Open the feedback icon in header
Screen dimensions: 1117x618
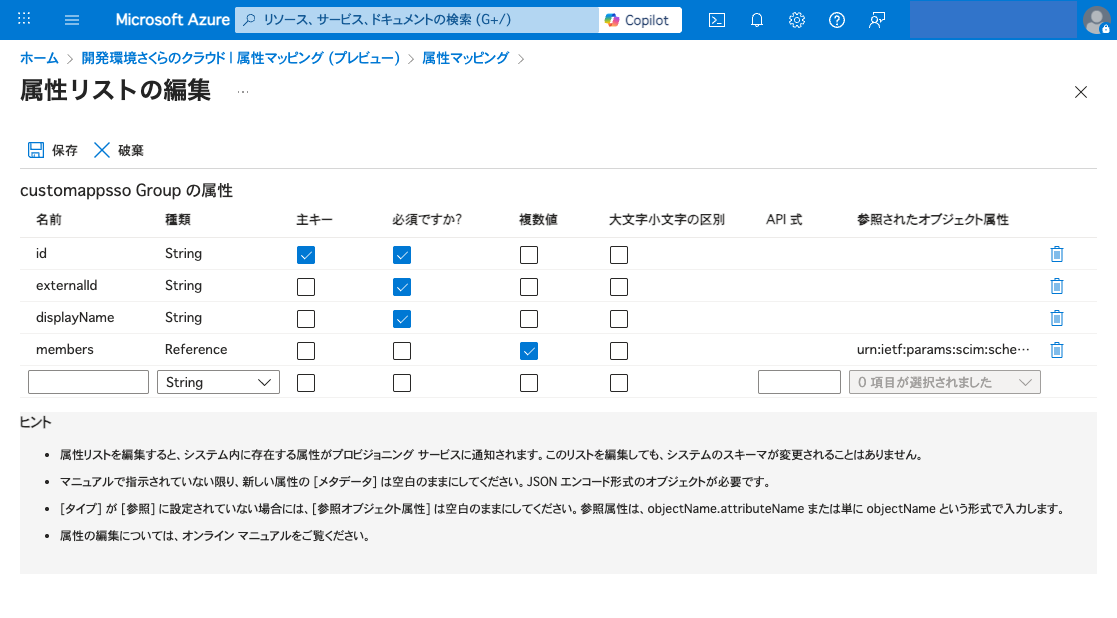[x=877, y=20]
